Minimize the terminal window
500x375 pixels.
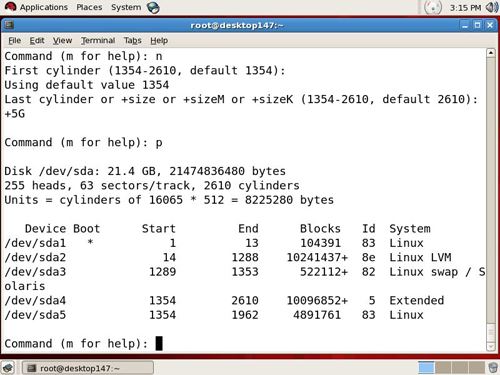pos(465,25)
